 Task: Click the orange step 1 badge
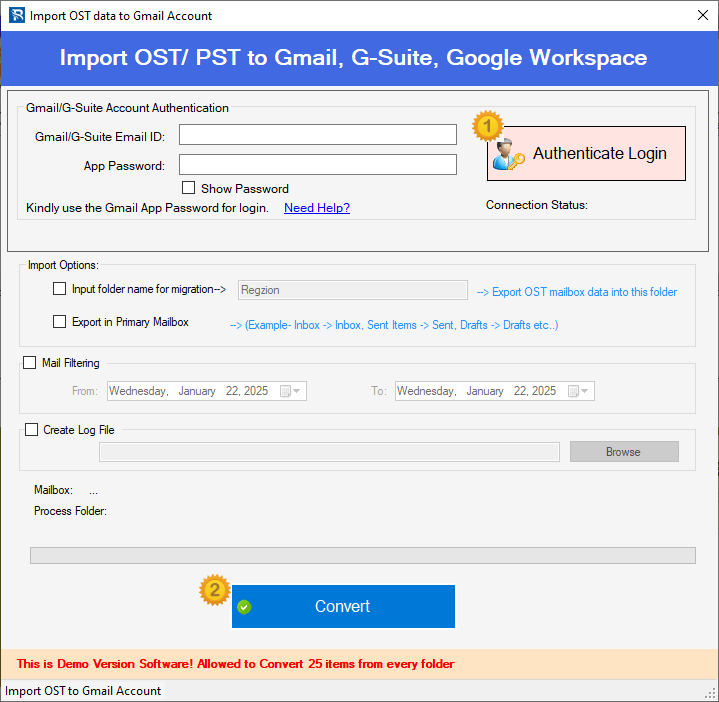pos(487,126)
